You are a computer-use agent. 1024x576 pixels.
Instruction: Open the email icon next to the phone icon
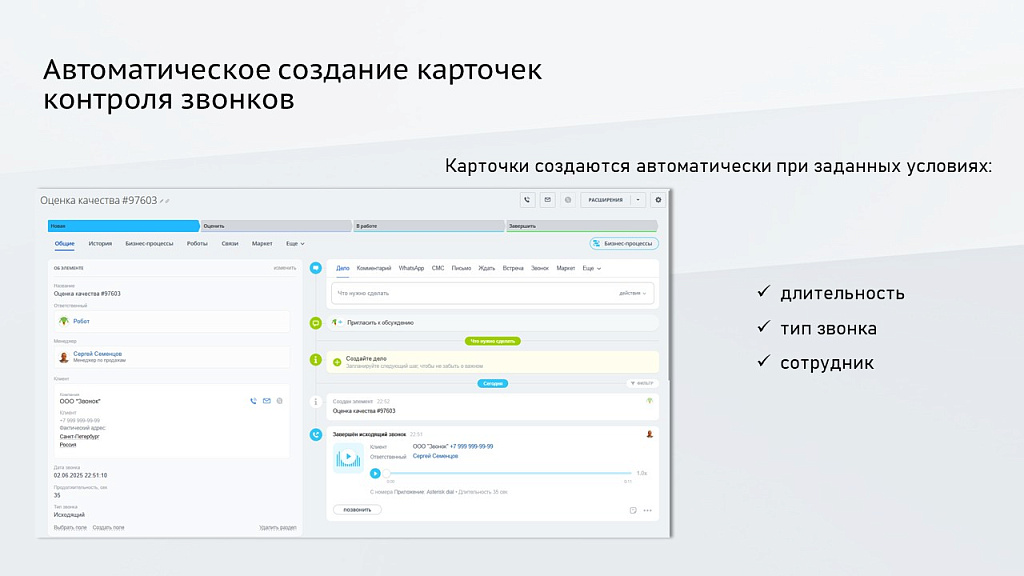pos(548,199)
